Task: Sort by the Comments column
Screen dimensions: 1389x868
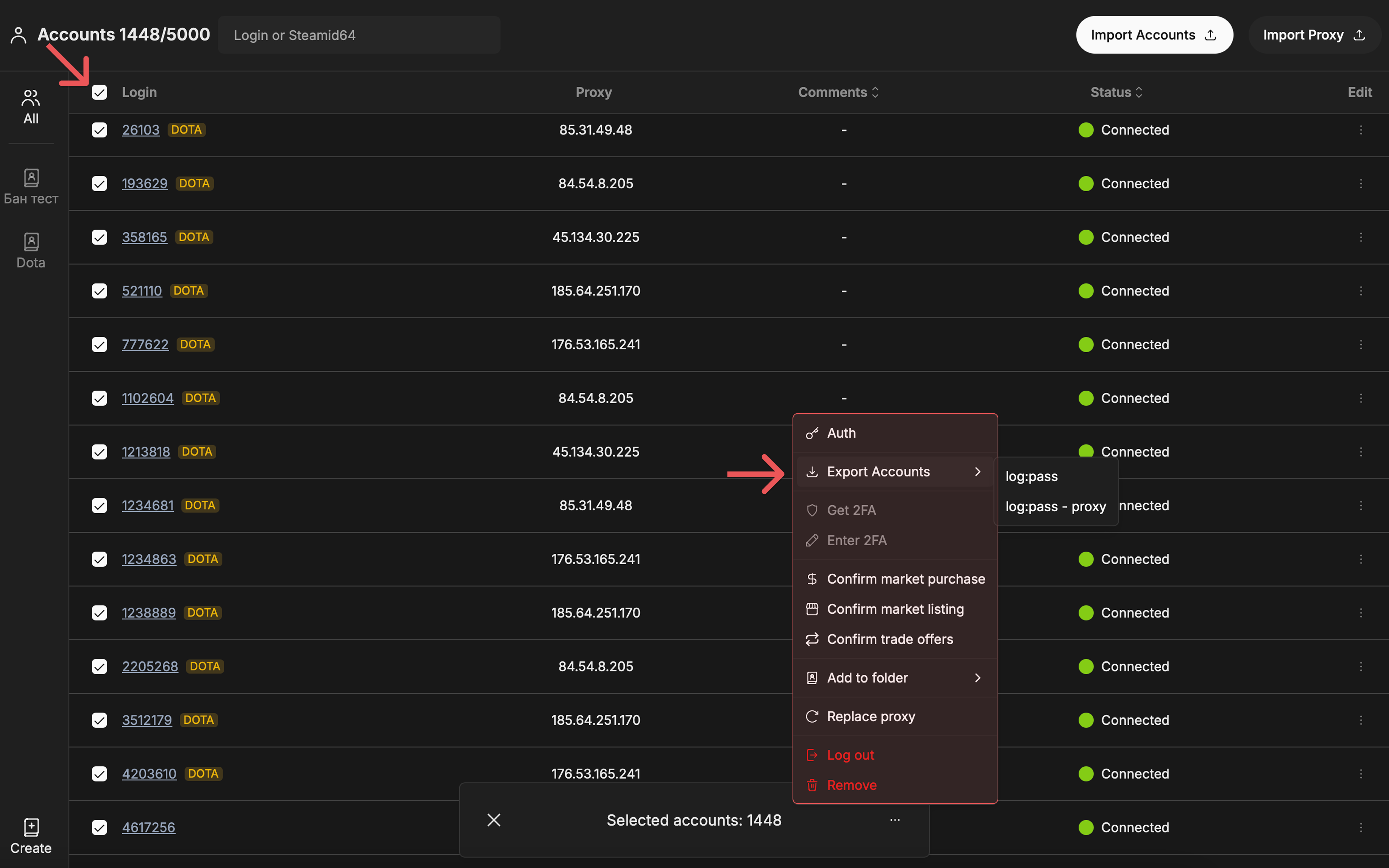Action: tap(838, 93)
